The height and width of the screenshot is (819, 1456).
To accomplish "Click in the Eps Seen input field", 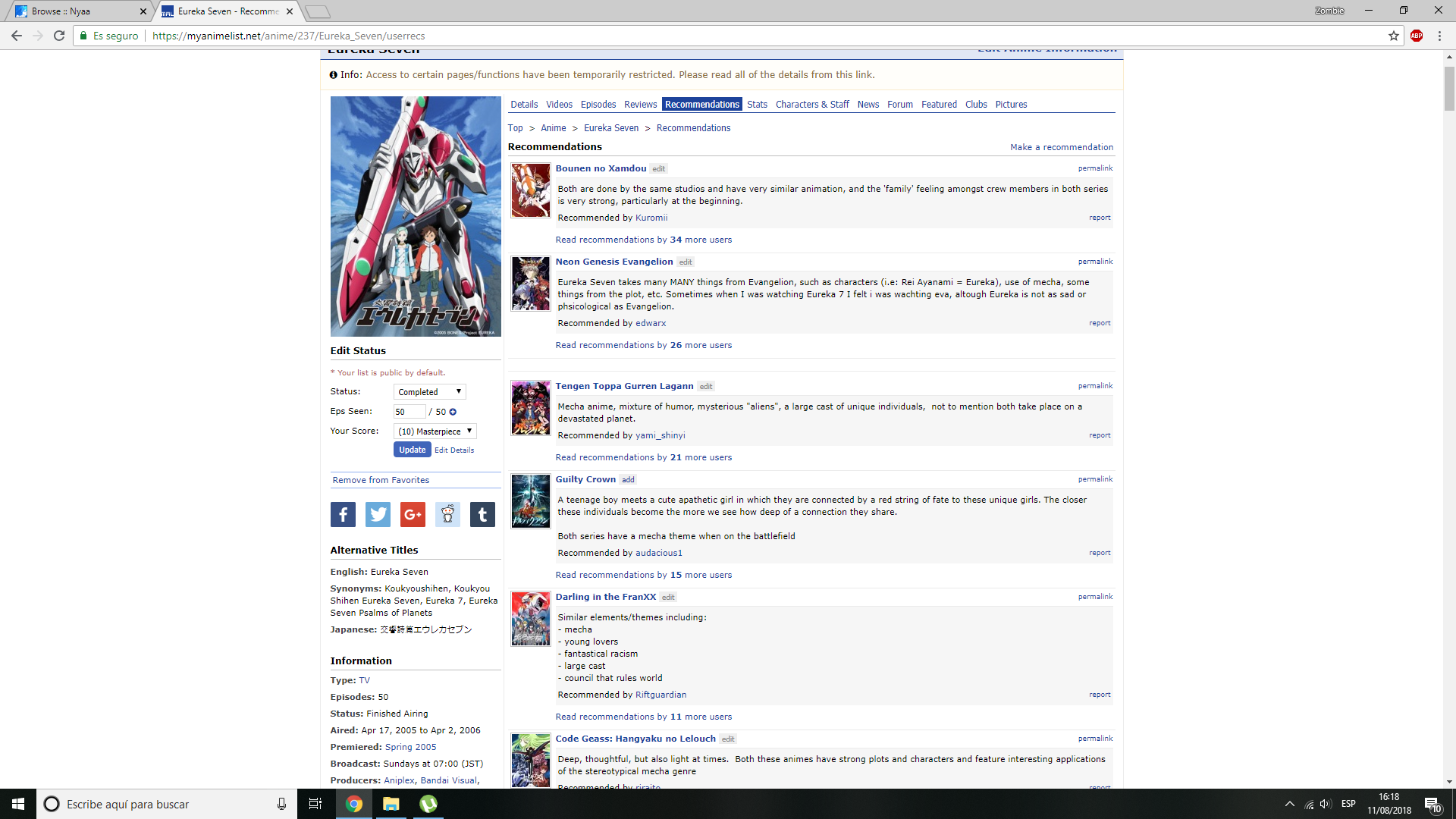I will coord(409,412).
